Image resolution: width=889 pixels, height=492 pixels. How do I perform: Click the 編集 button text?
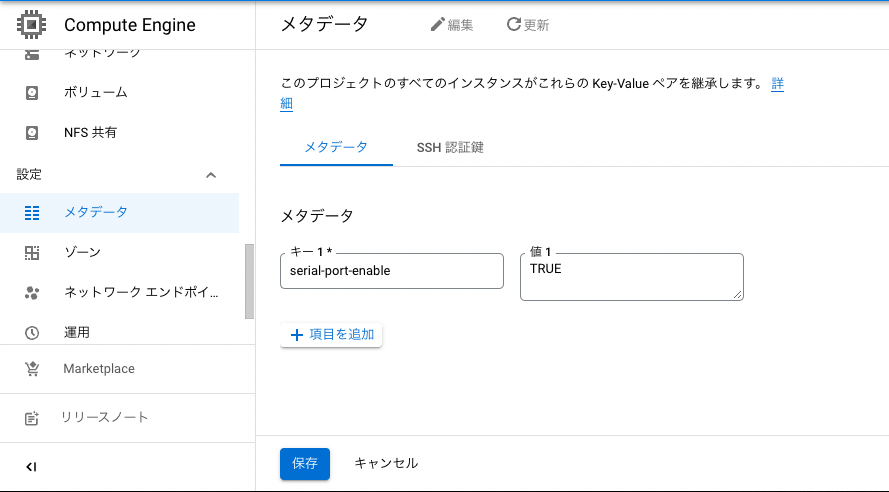[x=460, y=25]
